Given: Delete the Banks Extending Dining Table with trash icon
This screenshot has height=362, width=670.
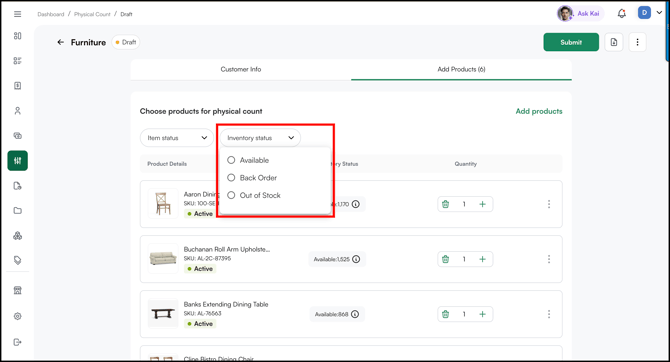Looking at the screenshot, I should pos(445,314).
